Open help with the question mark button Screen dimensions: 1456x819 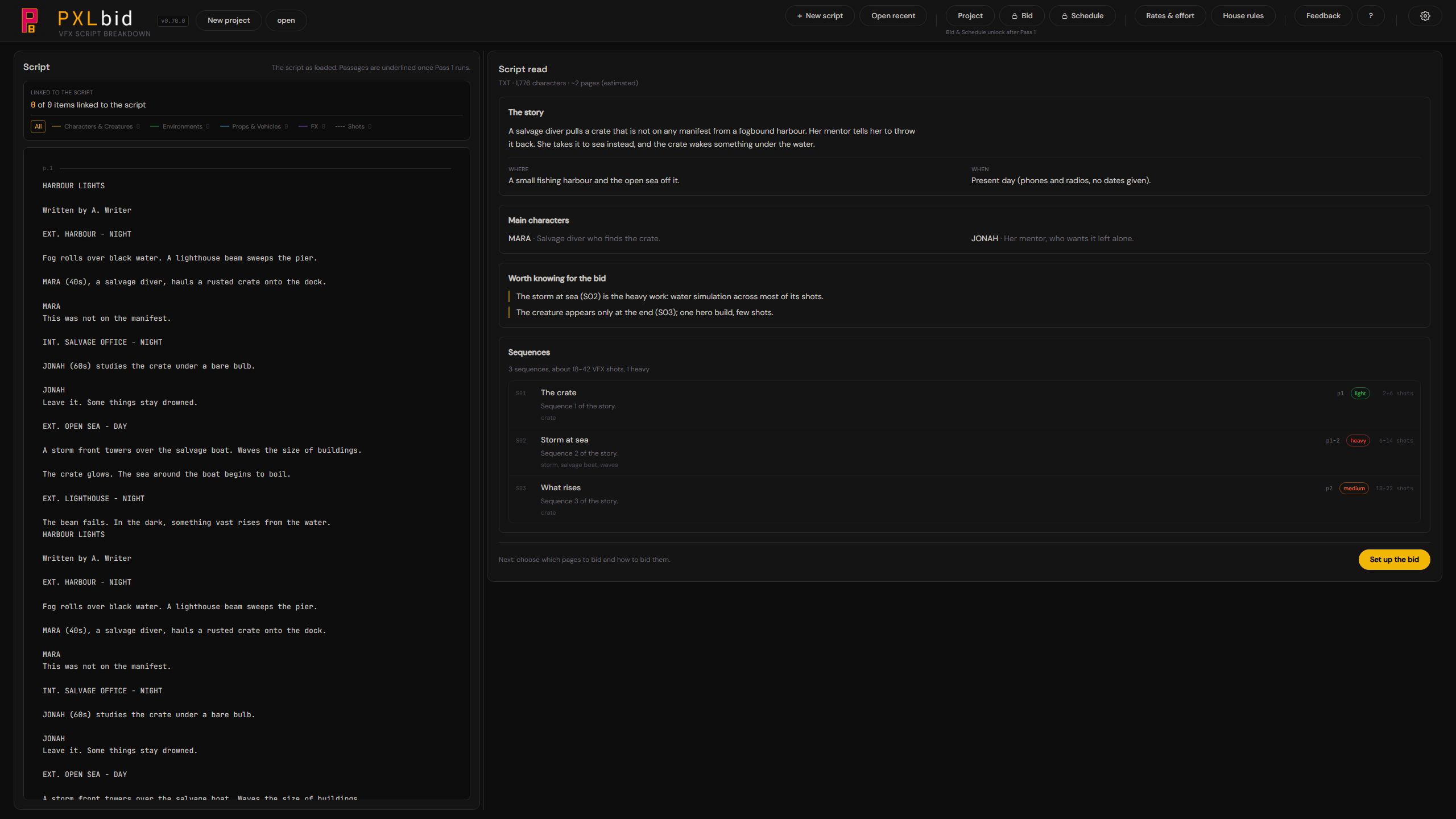(x=1370, y=16)
